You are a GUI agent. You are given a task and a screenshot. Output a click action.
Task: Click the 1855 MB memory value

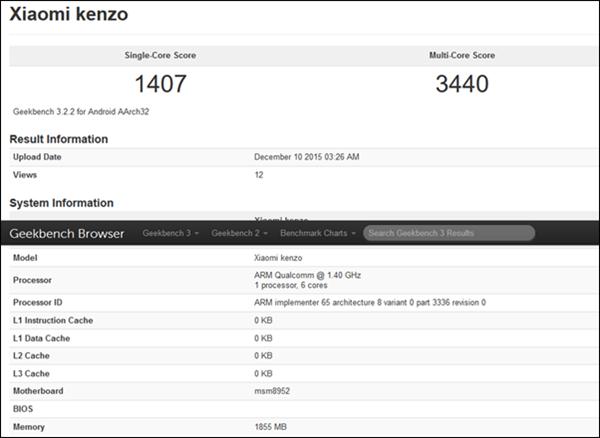tap(273, 427)
